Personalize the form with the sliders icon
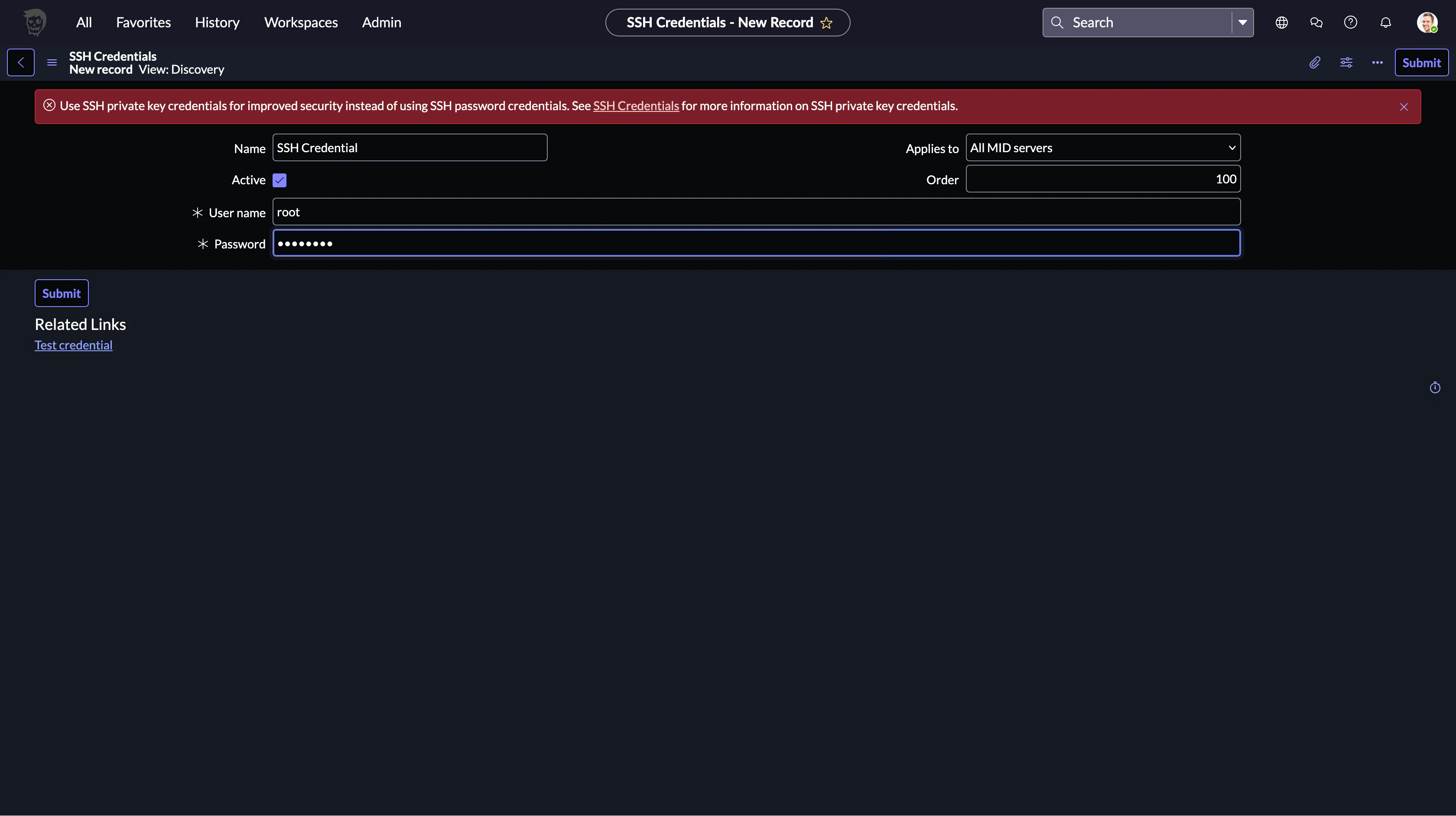 pyautogui.click(x=1346, y=62)
